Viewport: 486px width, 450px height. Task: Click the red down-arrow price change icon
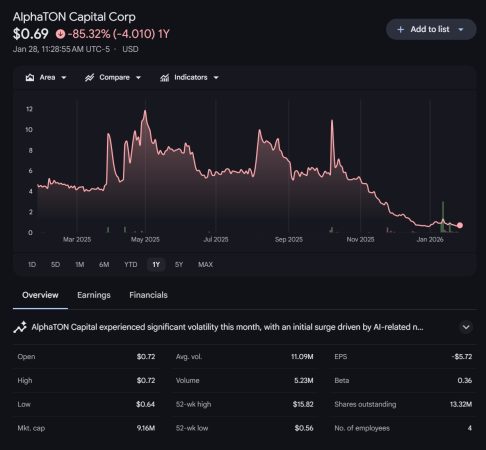(60, 34)
